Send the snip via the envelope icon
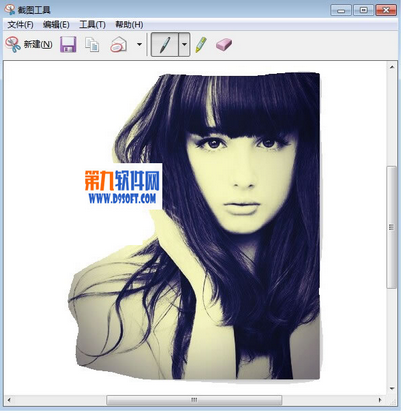The image size is (403, 413). [x=118, y=45]
